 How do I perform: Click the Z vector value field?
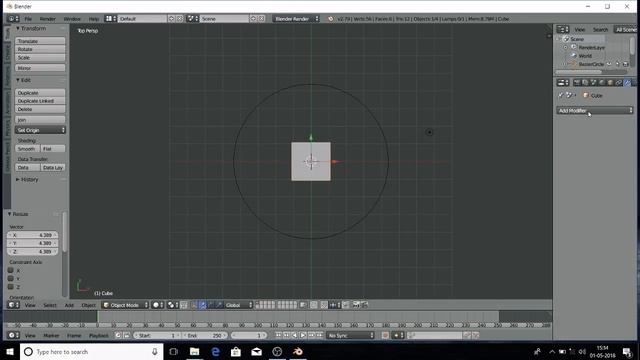point(32,251)
